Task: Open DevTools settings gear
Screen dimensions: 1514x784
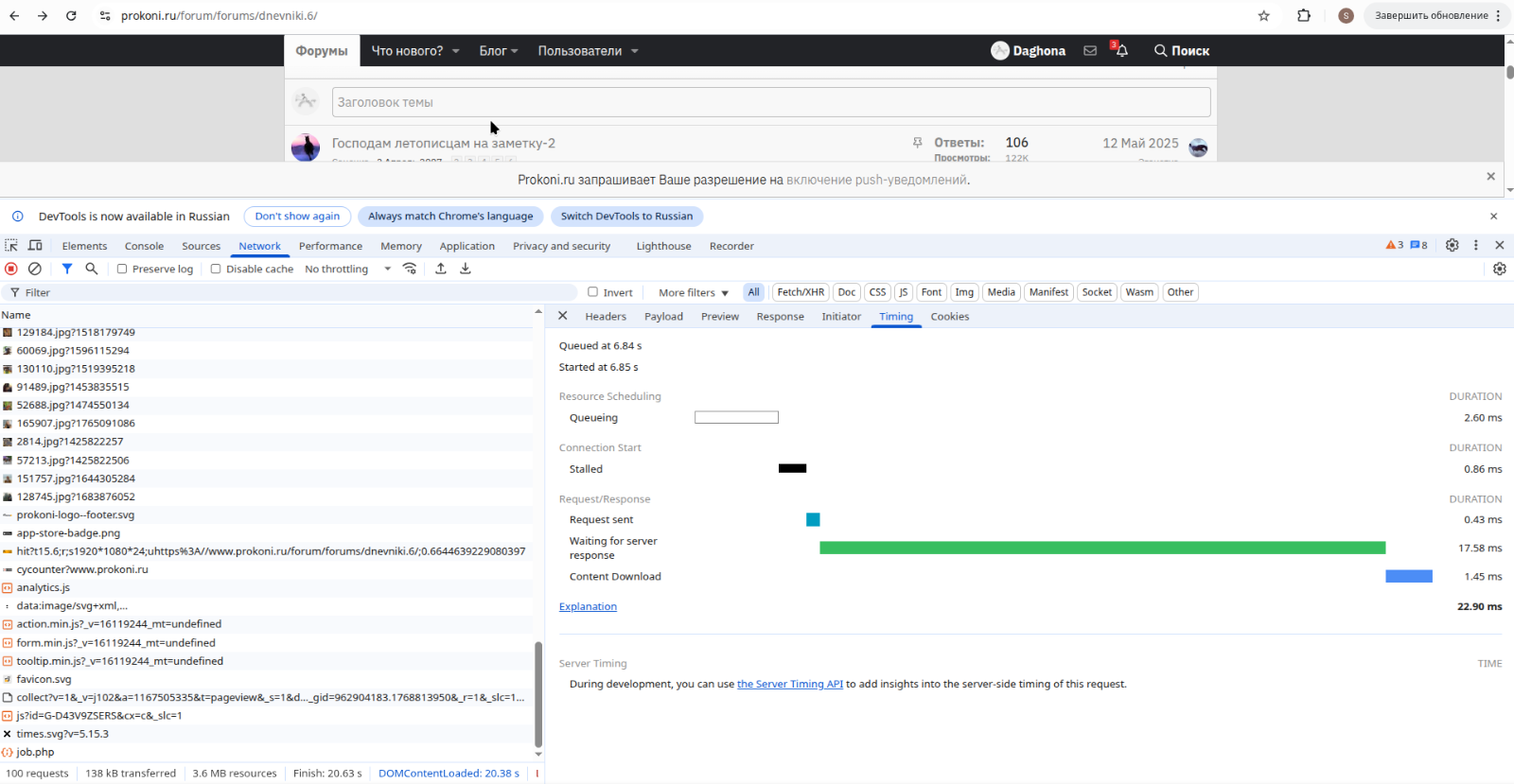Action: click(x=1452, y=245)
